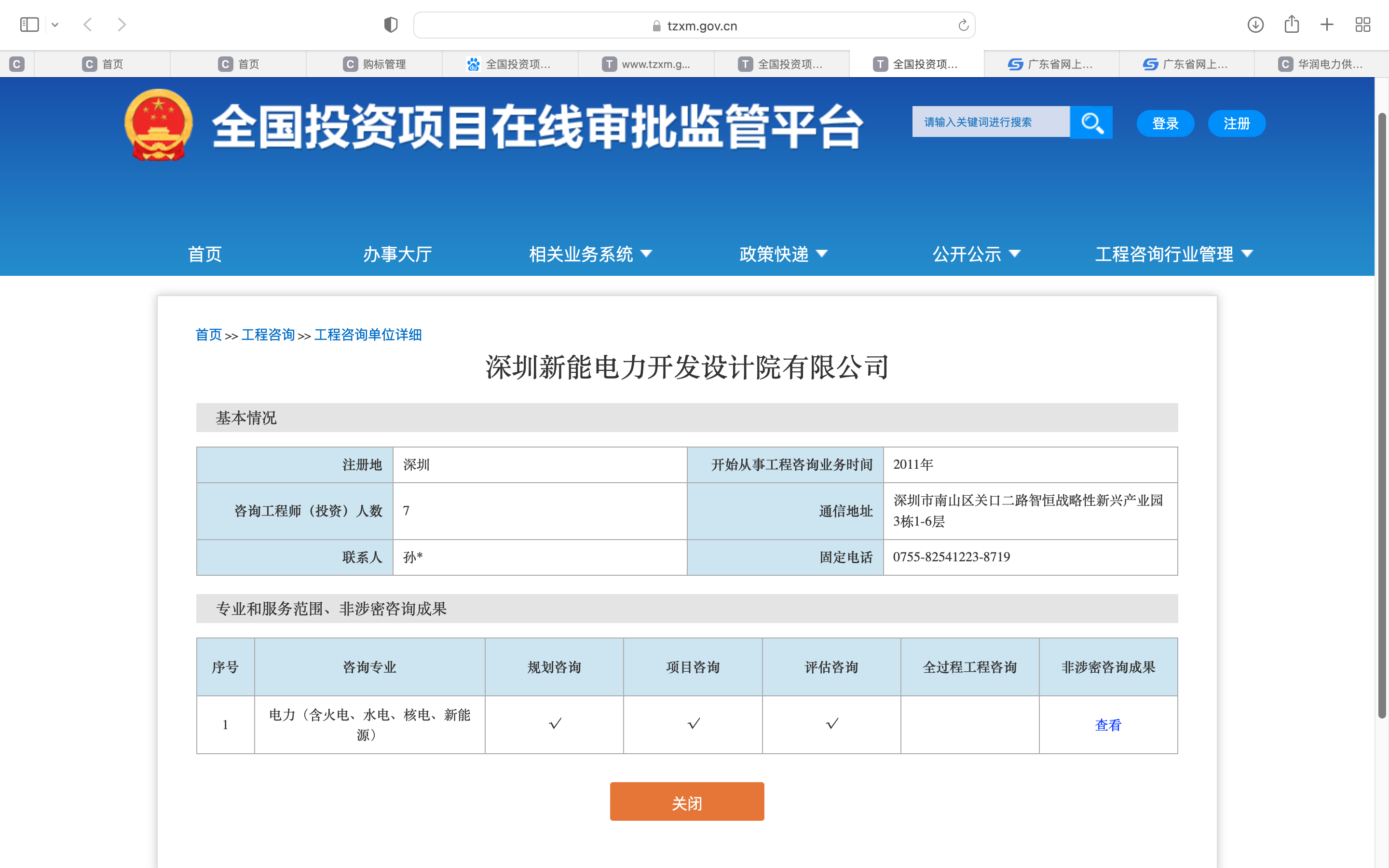Switch to the 购标管理 browser tab
This screenshot has height=868, width=1389.
[x=382, y=64]
